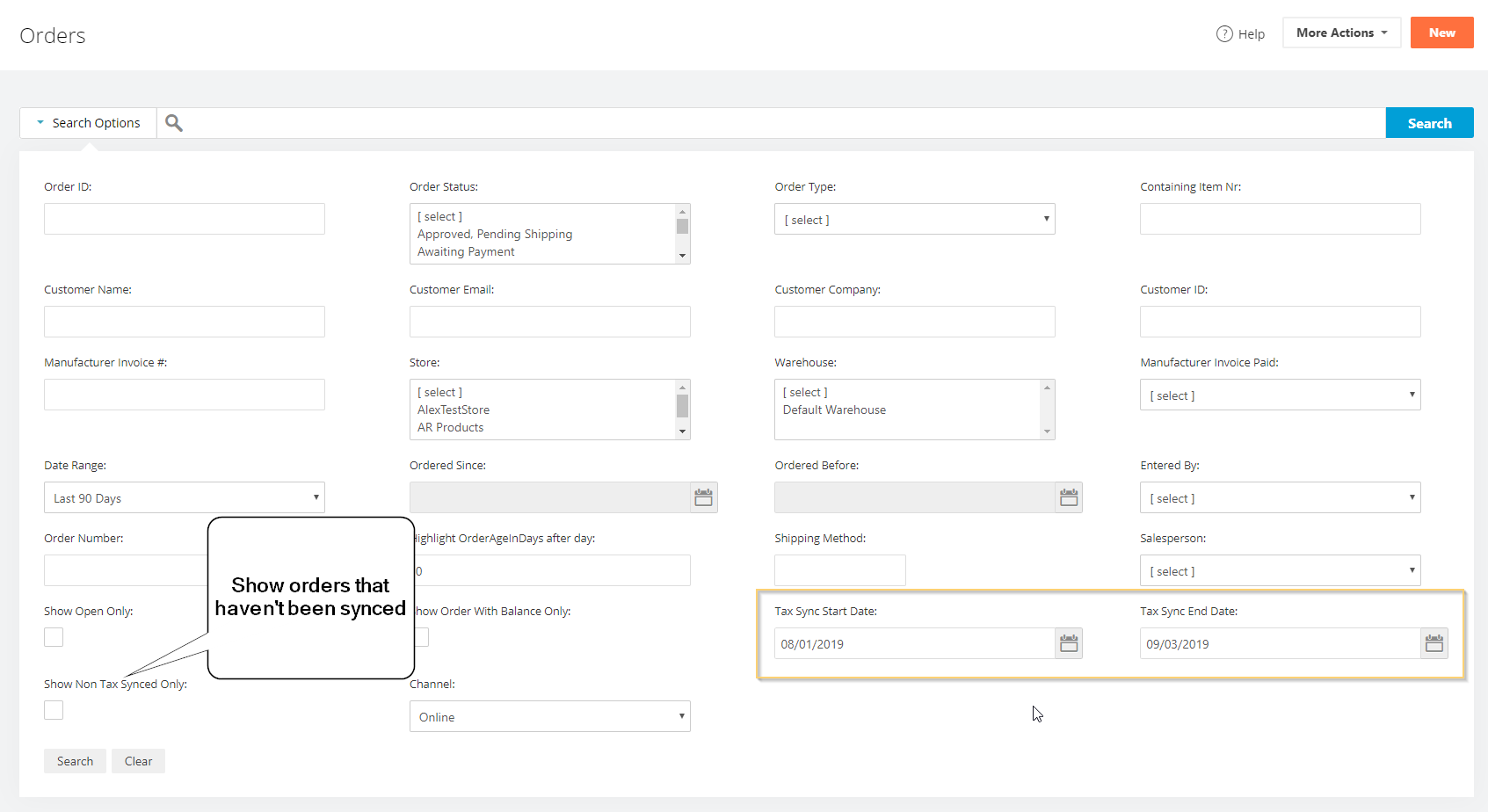1488x812 pixels.
Task: Click scroll down arrow of Warehouse list
Action: click(x=1047, y=431)
